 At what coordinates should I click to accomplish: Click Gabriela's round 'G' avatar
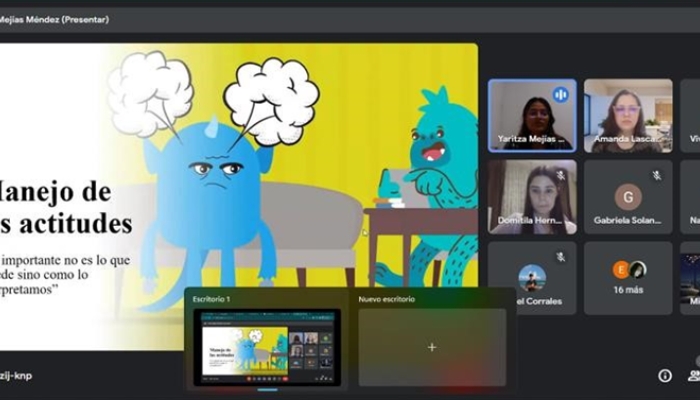pos(627,195)
